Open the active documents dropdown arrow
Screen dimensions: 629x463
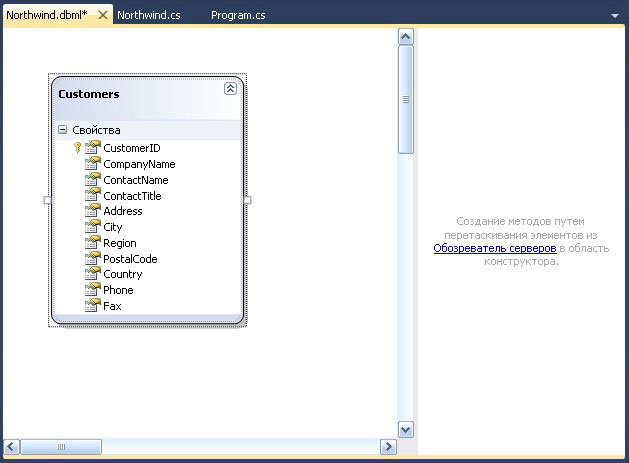tap(615, 16)
